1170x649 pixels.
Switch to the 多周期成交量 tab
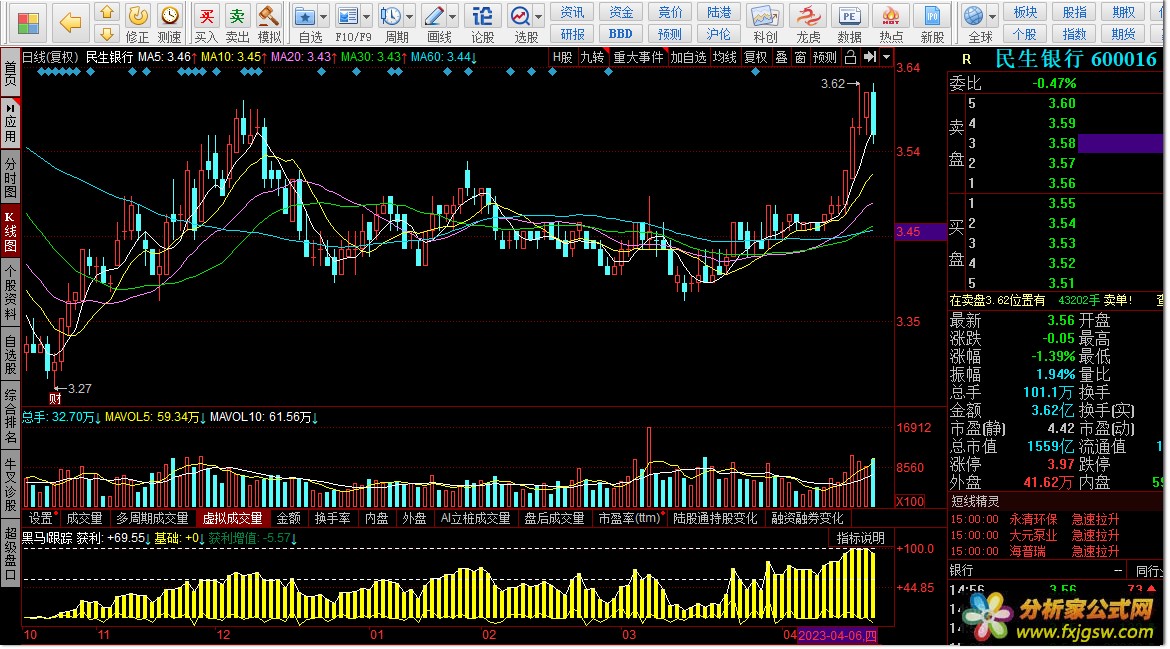[152, 518]
